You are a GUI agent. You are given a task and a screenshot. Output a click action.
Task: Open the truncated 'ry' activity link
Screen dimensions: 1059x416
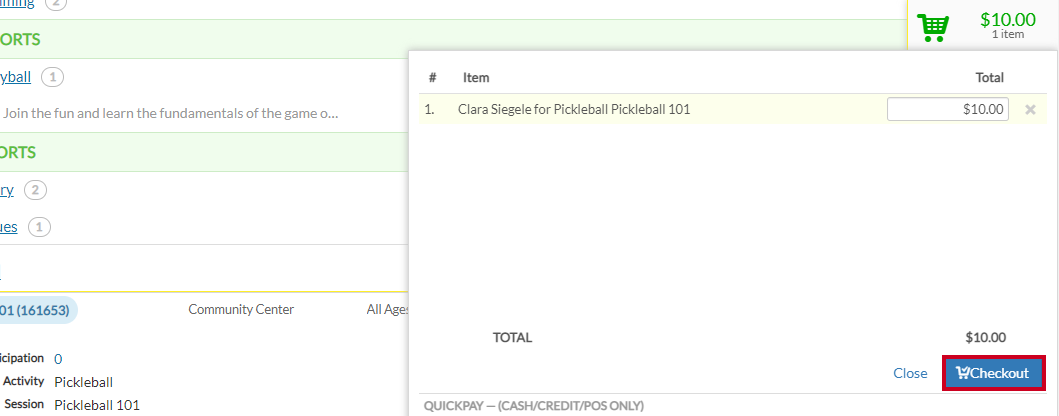(x=7, y=190)
